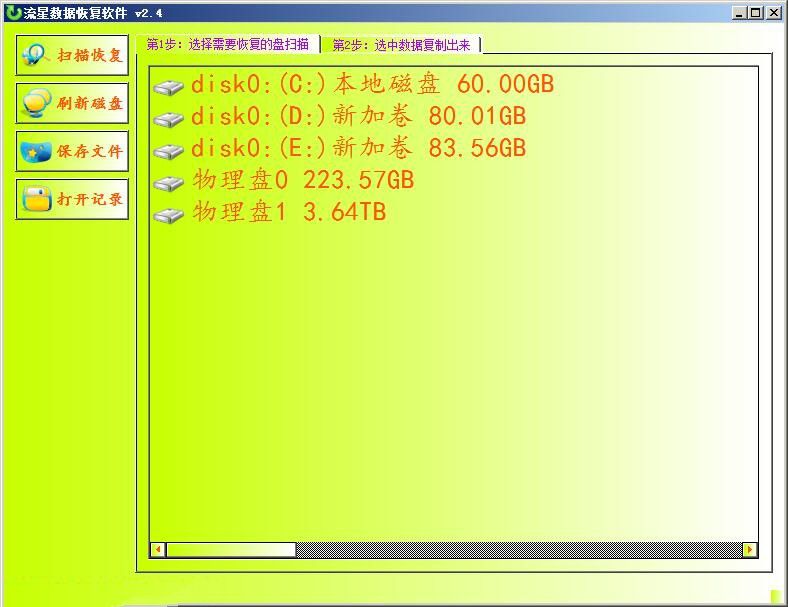Maximize the 流星数据恢复软件 window
The height and width of the screenshot is (607, 788).
pyautogui.click(x=755, y=13)
